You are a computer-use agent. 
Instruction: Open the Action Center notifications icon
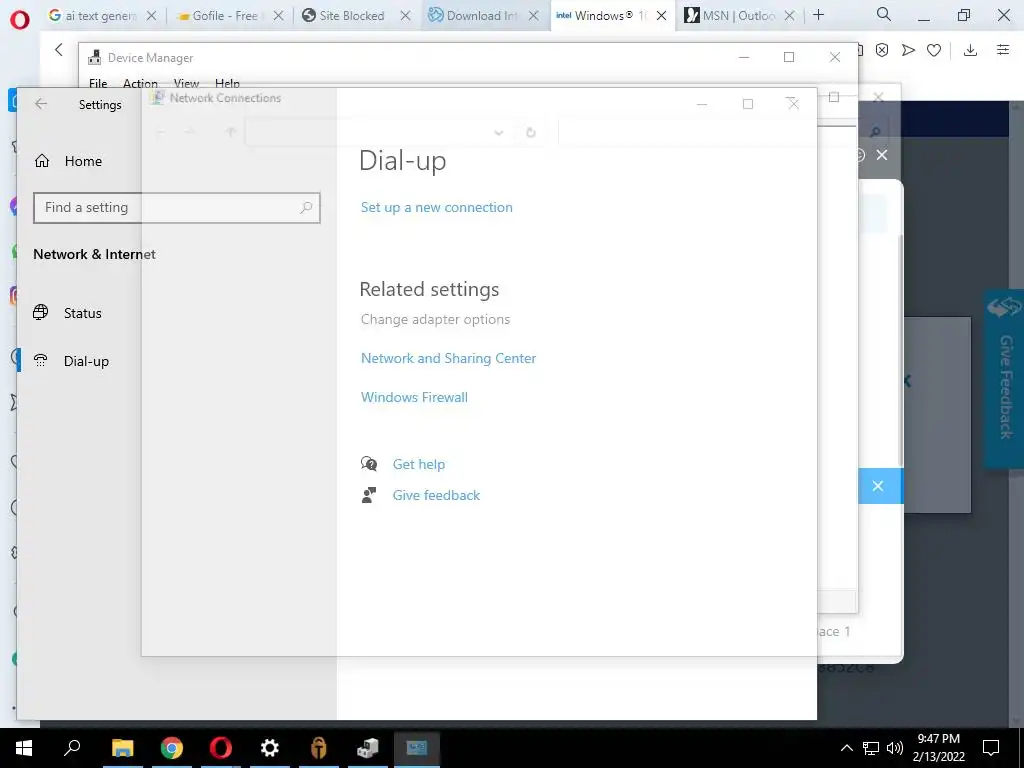(x=991, y=748)
